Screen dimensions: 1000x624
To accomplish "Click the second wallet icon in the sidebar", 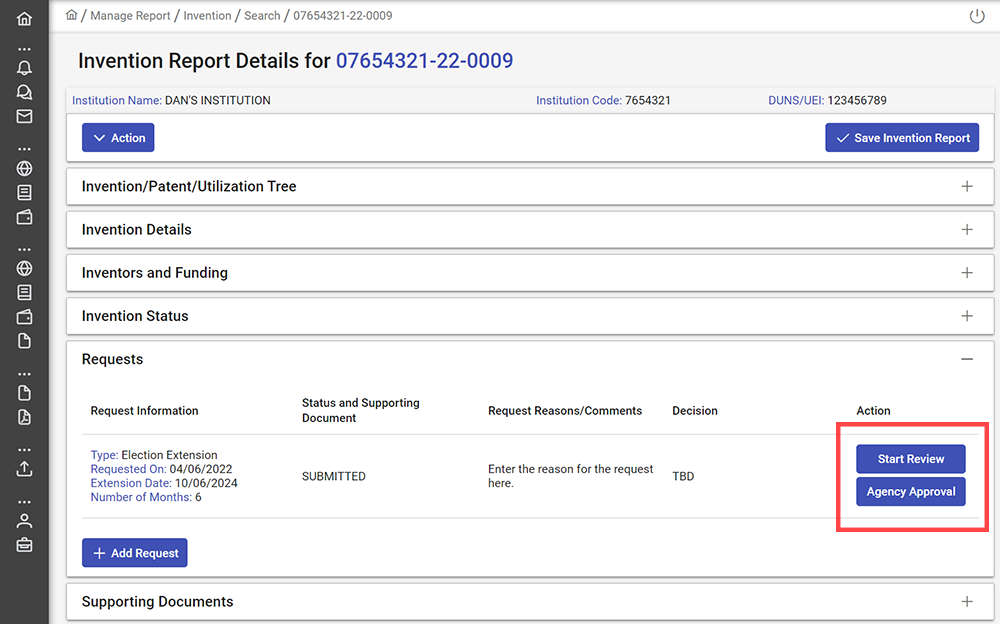I will pyautogui.click(x=24, y=317).
